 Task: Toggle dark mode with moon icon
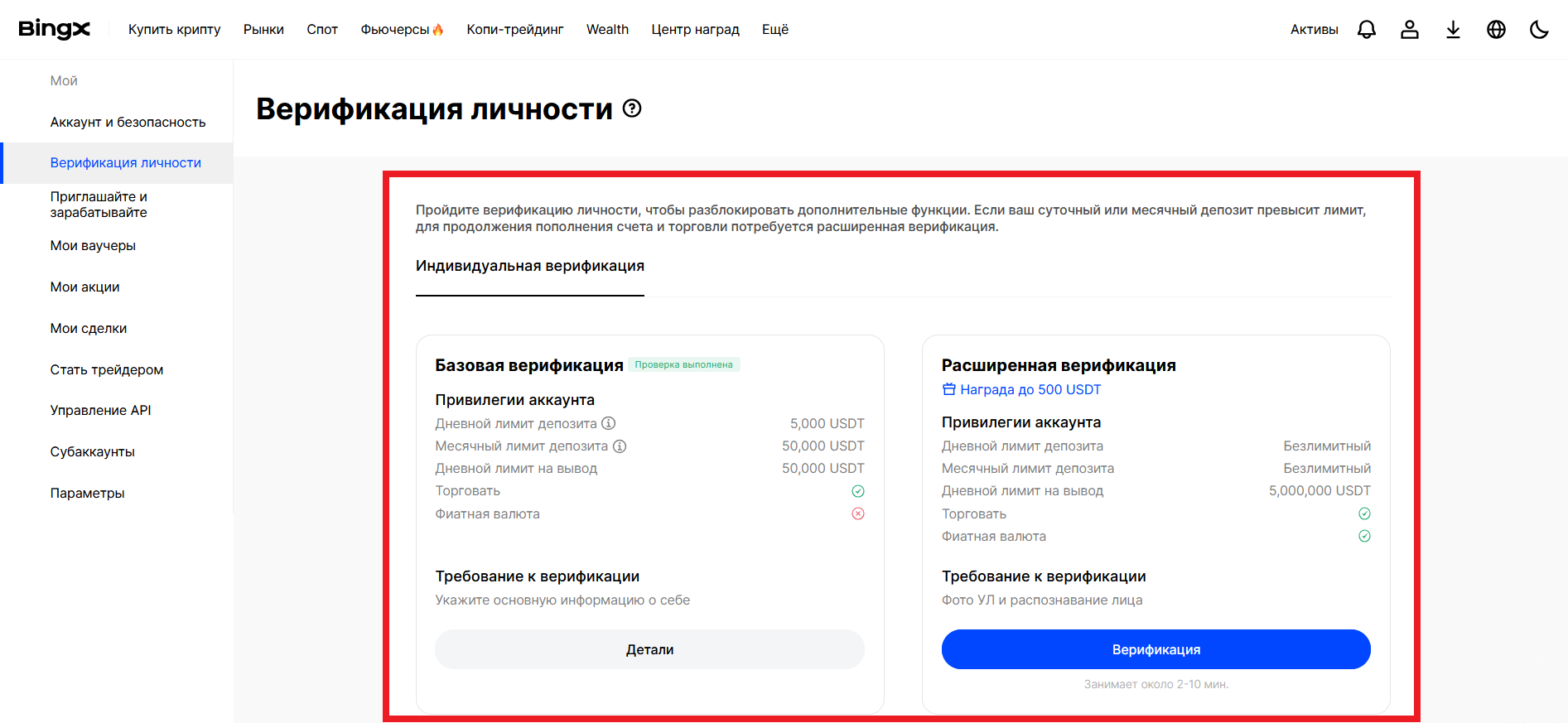1539,30
